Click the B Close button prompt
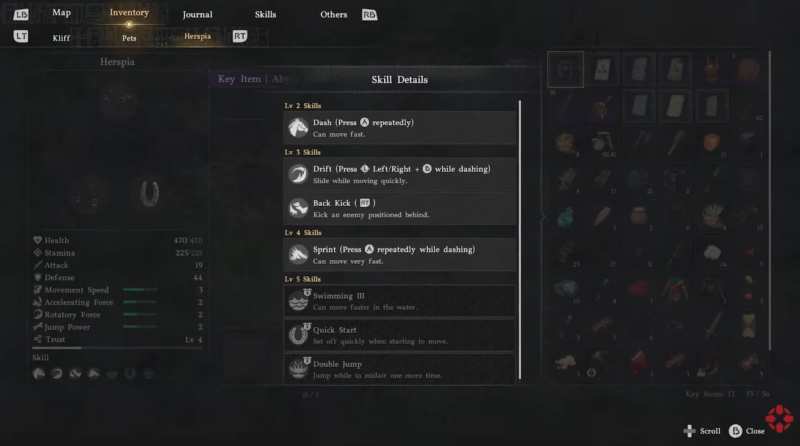Image resolution: width=800 pixels, height=446 pixels. tap(747, 431)
